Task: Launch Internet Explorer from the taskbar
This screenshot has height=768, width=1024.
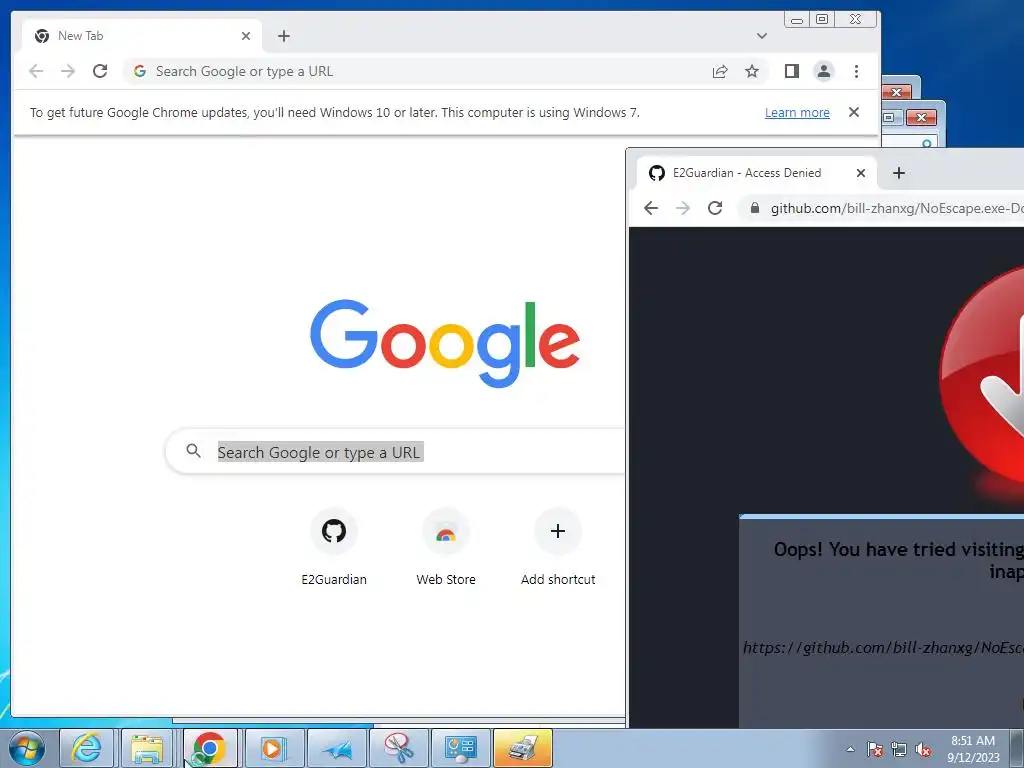Action: tap(86, 748)
